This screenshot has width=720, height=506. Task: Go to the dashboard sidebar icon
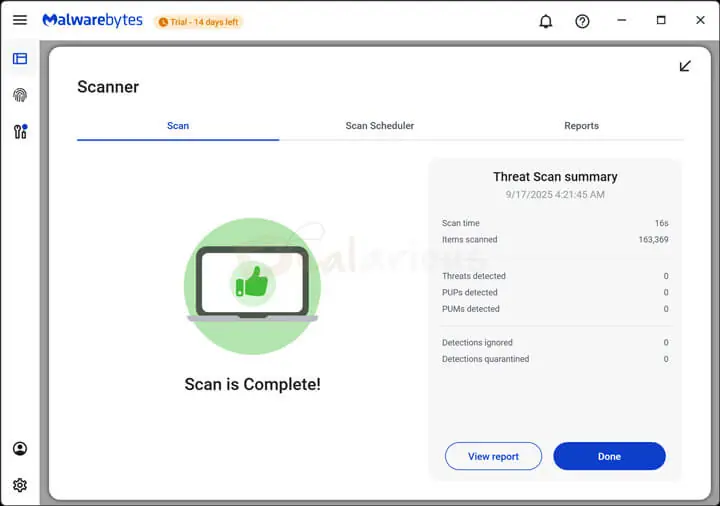click(20, 59)
